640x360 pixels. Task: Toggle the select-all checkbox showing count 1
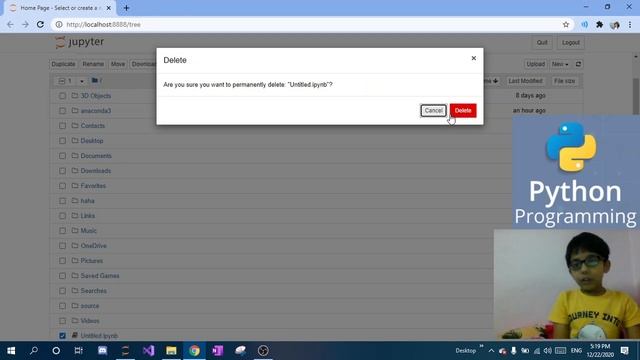[62, 81]
